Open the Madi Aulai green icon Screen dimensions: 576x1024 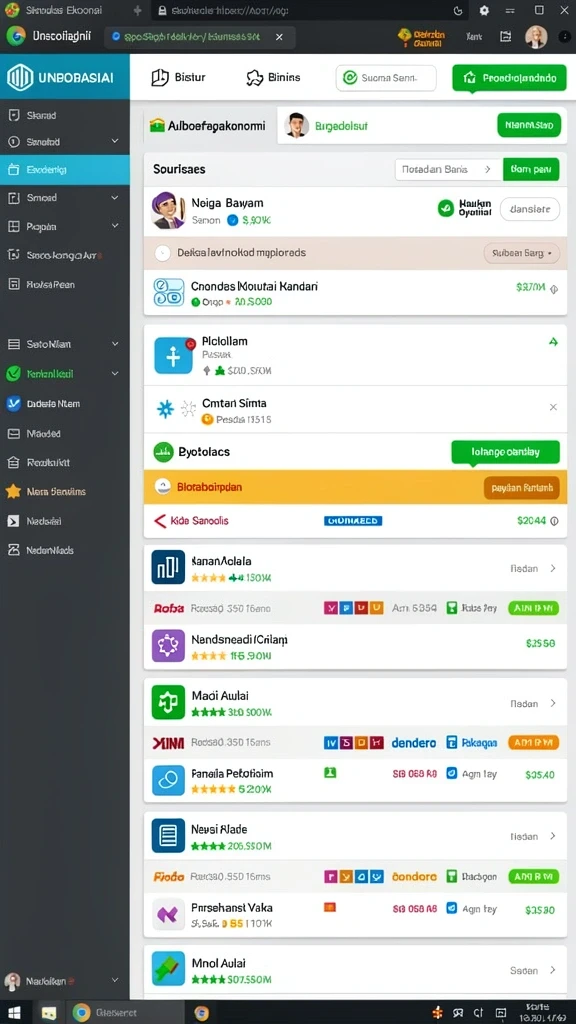pyautogui.click(x=168, y=702)
